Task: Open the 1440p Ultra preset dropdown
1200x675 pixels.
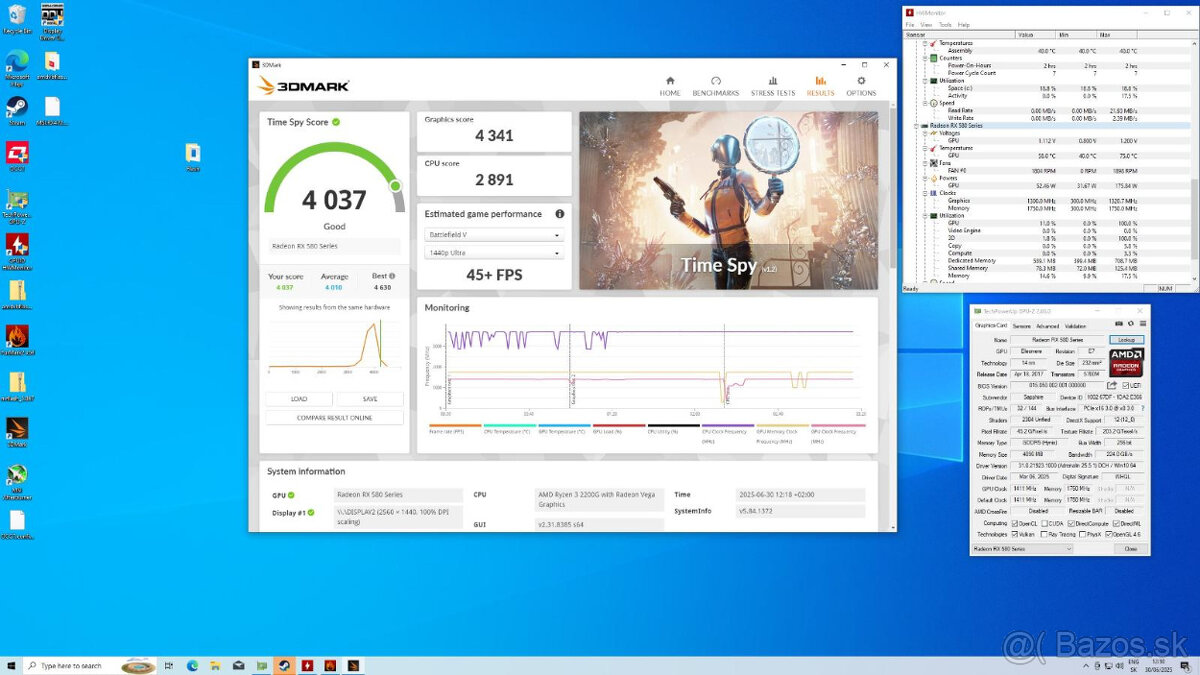Action: [x=494, y=253]
